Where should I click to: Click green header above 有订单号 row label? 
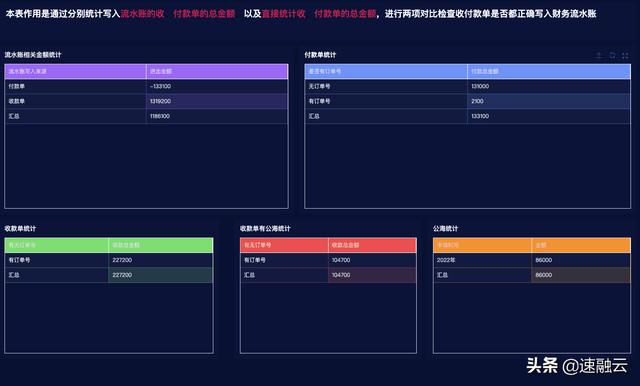tap(57, 245)
